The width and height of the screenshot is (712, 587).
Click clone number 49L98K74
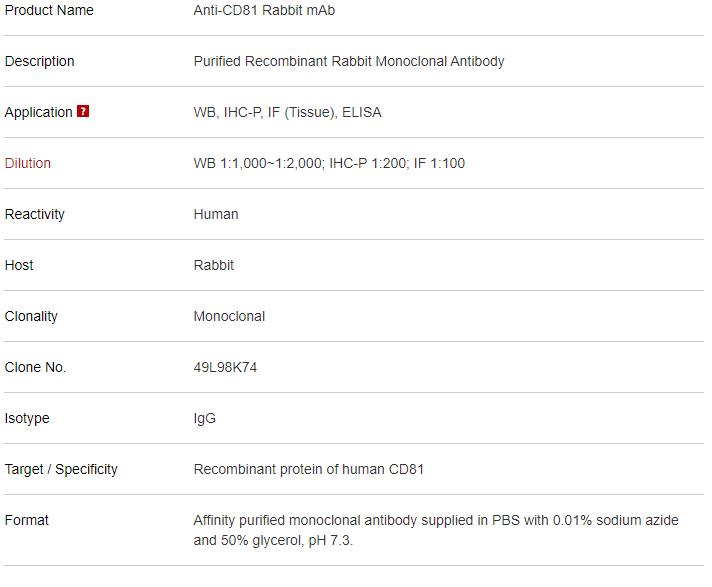(225, 367)
